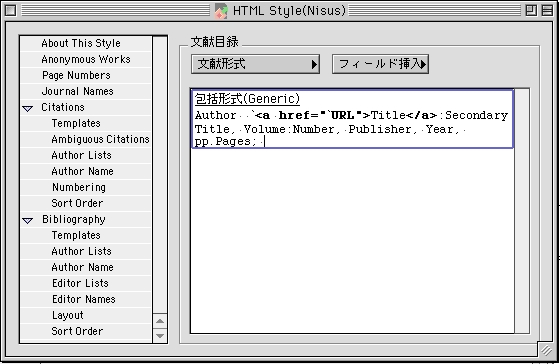The height and width of the screenshot is (364, 560).
Task: Click the template pane vertical scrollbar
Action: point(522,211)
